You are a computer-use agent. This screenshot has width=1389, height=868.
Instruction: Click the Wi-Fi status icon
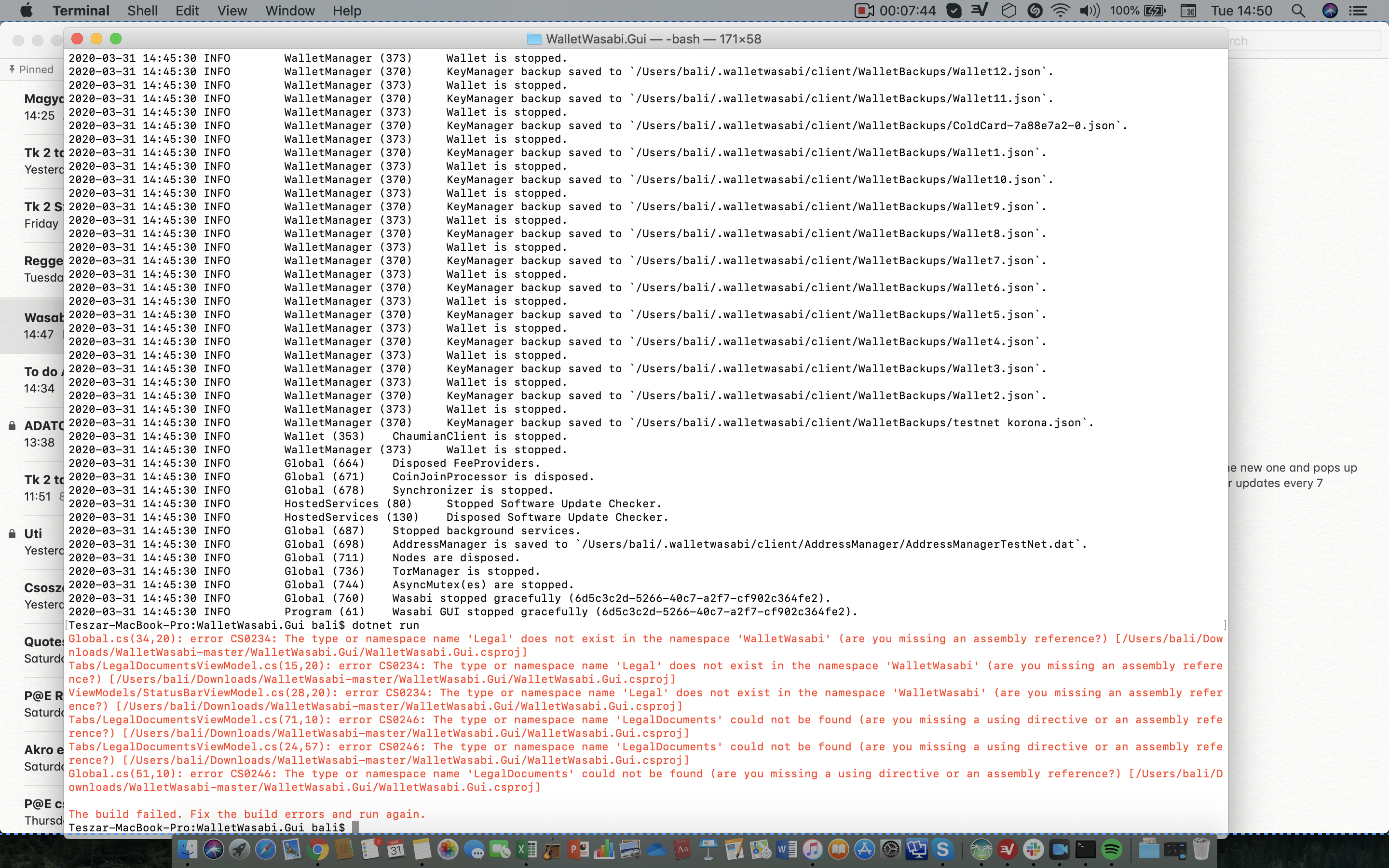pyautogui.click(x=1060, y=11)
